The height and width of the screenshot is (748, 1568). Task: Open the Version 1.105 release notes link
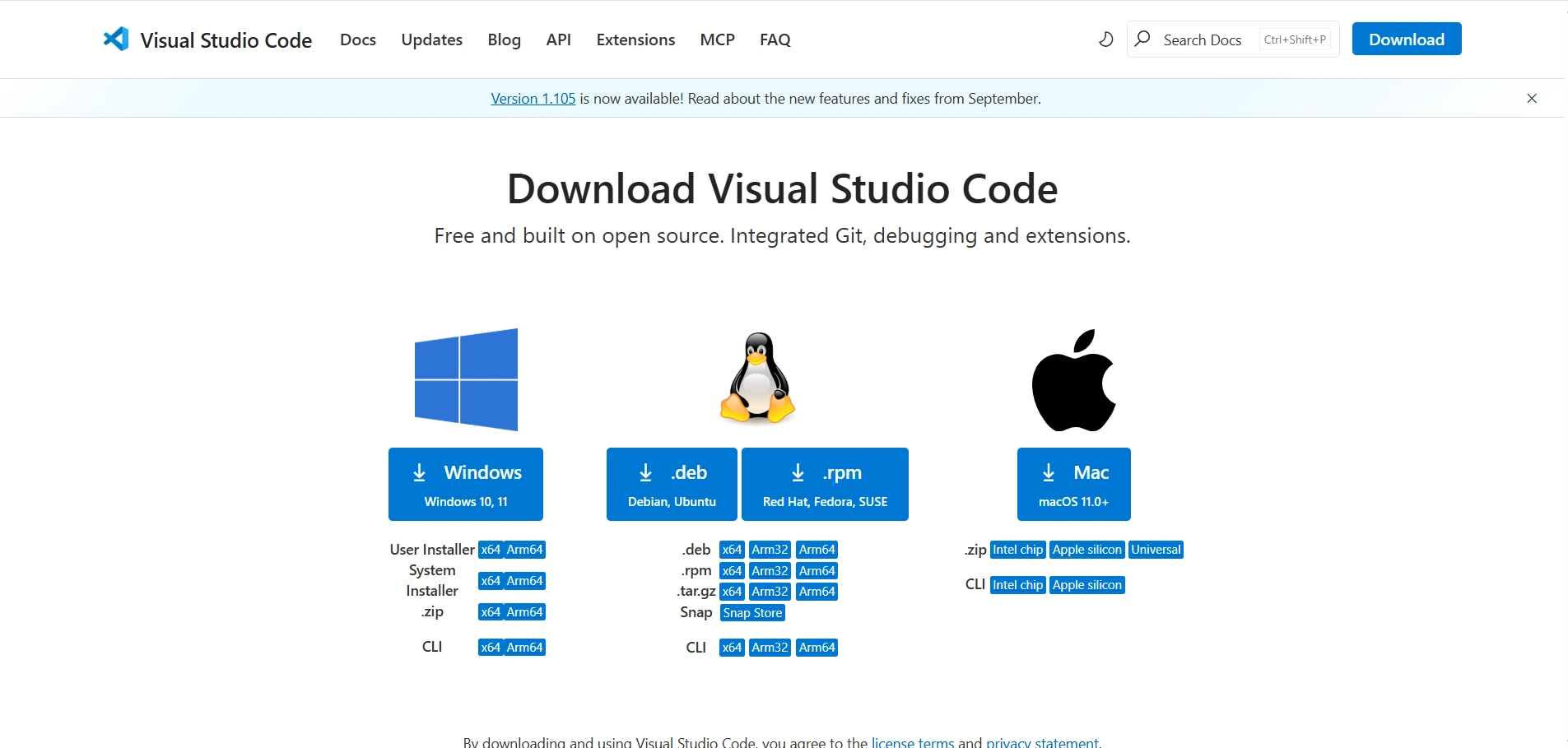(533, 98)
